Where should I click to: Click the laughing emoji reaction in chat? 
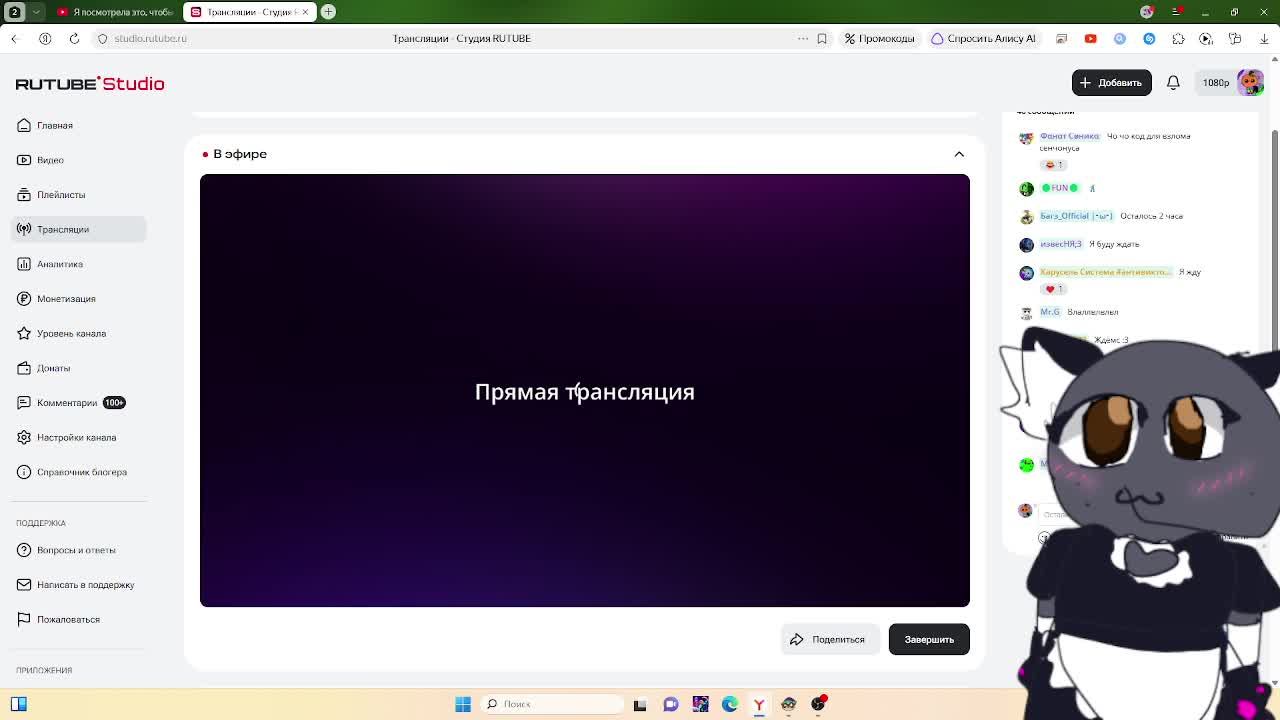(1053, 165)
